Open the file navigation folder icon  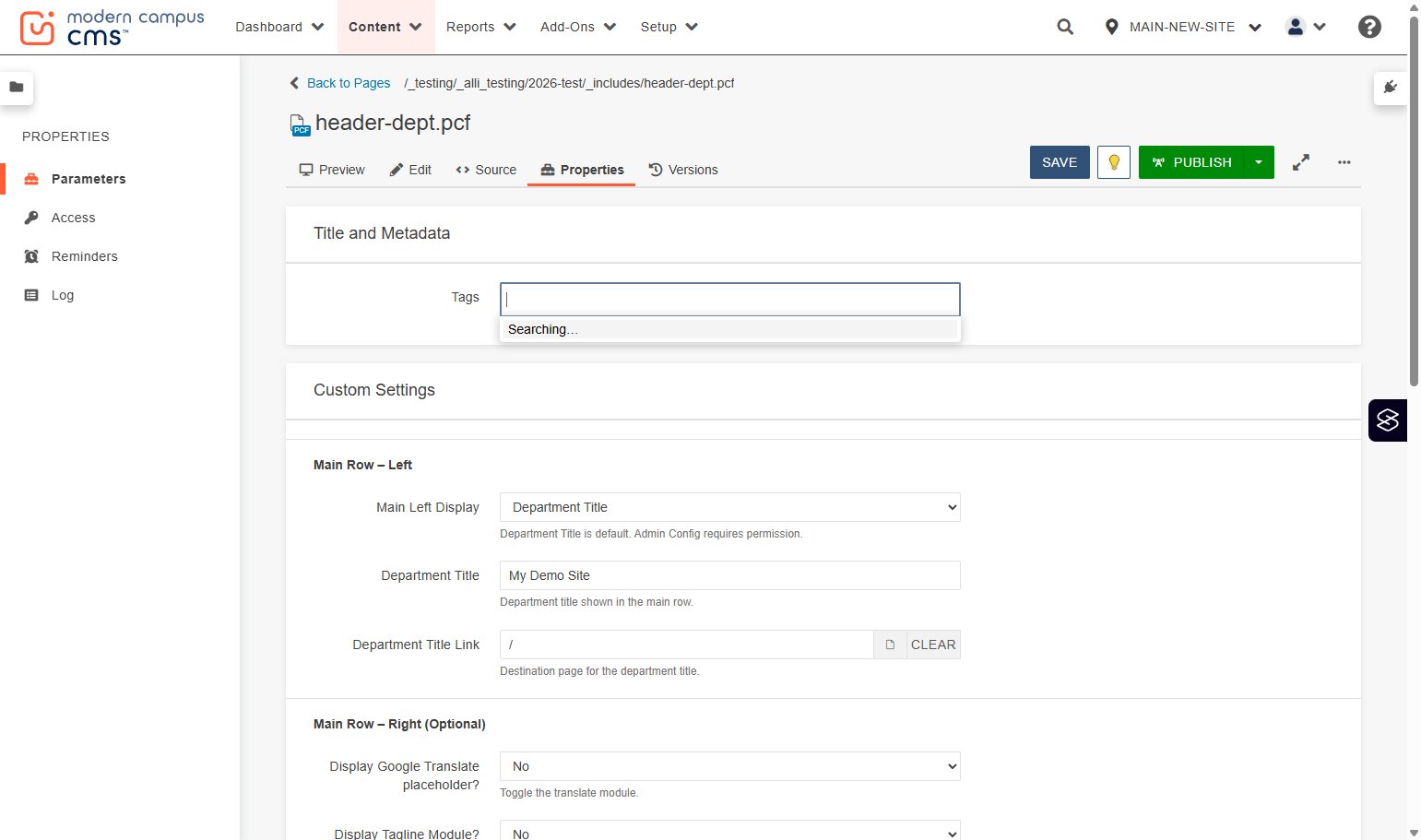pyautogui.click(x=17, y=88)
